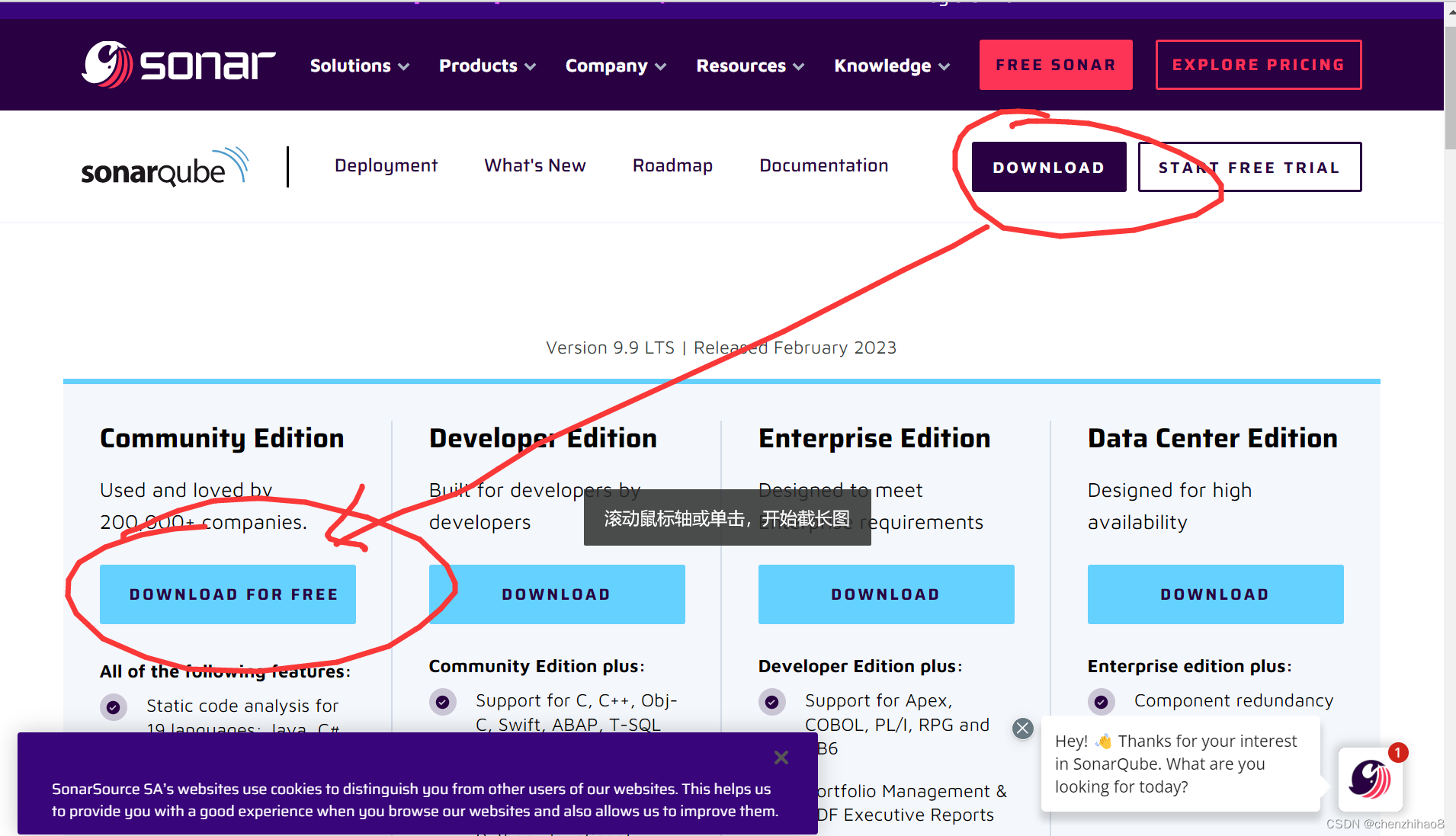1456x836 pixels.
Task: Click the Sonar logo in the top navbar
Action: [x=178, y=64]
